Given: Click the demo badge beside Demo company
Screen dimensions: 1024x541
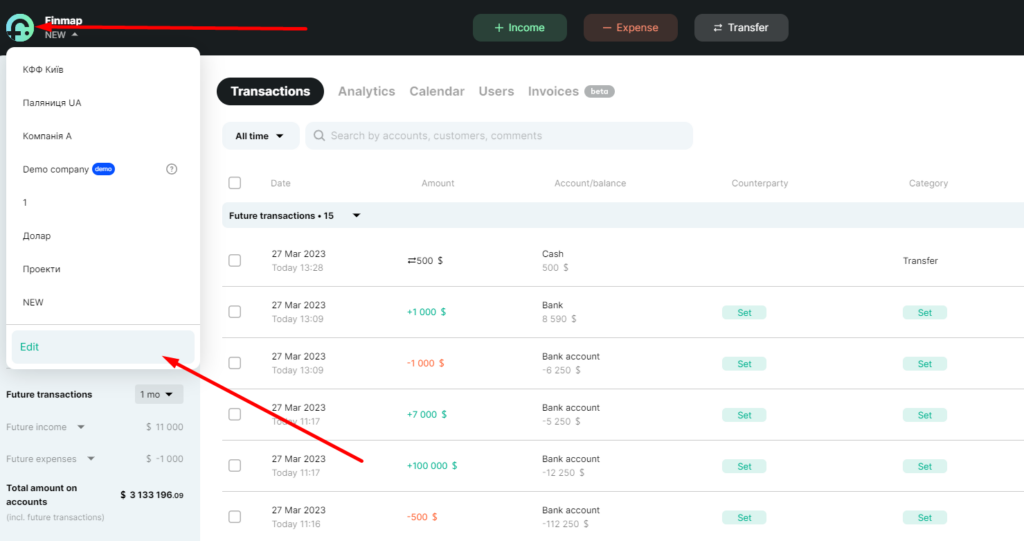Looking at the screenshot, I should (104, 169).
